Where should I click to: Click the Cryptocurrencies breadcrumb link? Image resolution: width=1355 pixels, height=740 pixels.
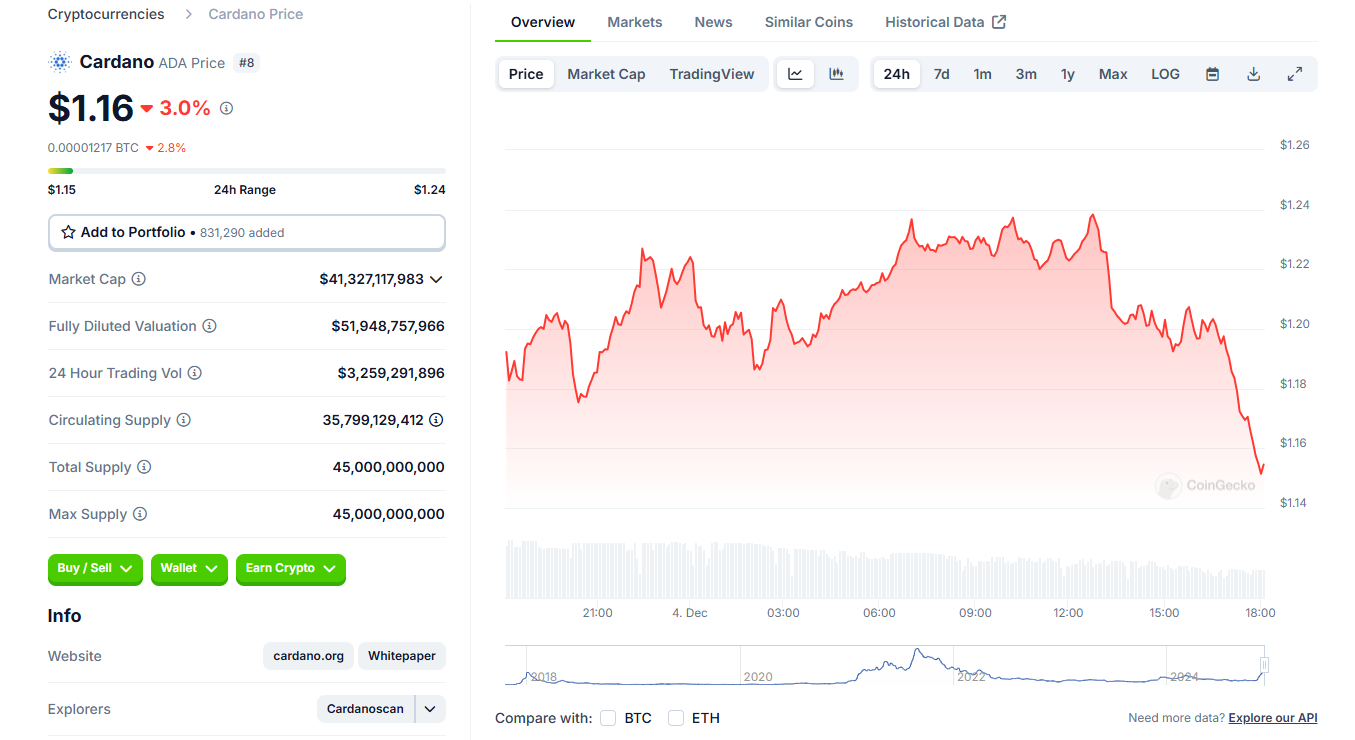(106, 14)
